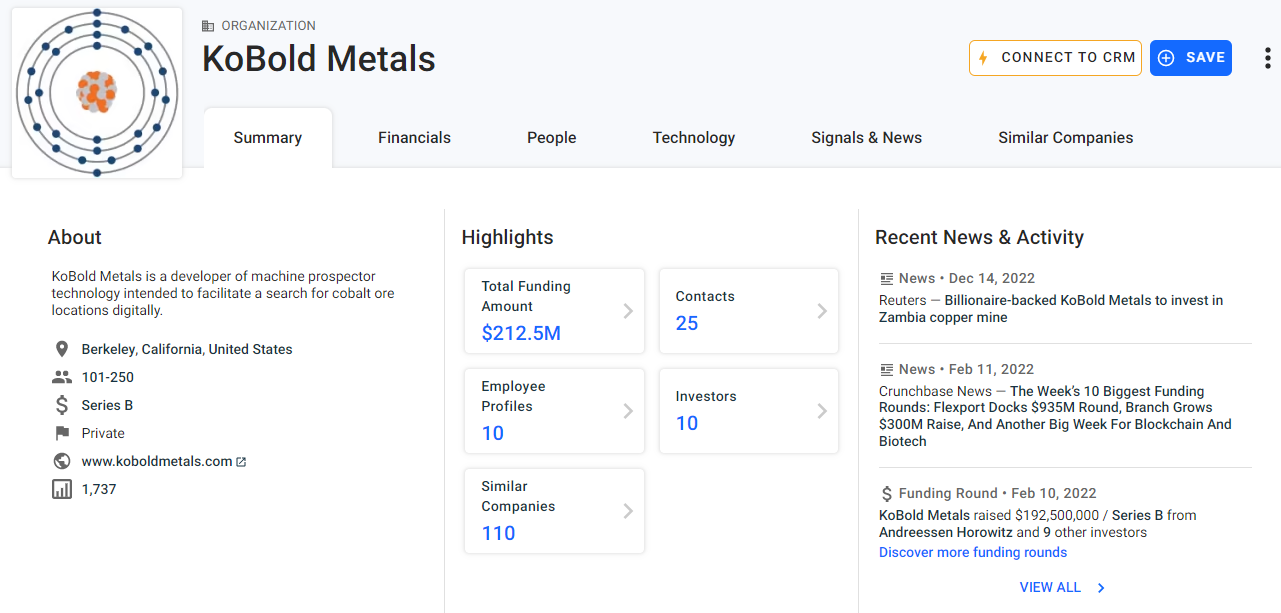The height and width of the screenshot is (613, 1281).
Task: Select the Similar Companies tab
Action: (x=1066, y=138)
